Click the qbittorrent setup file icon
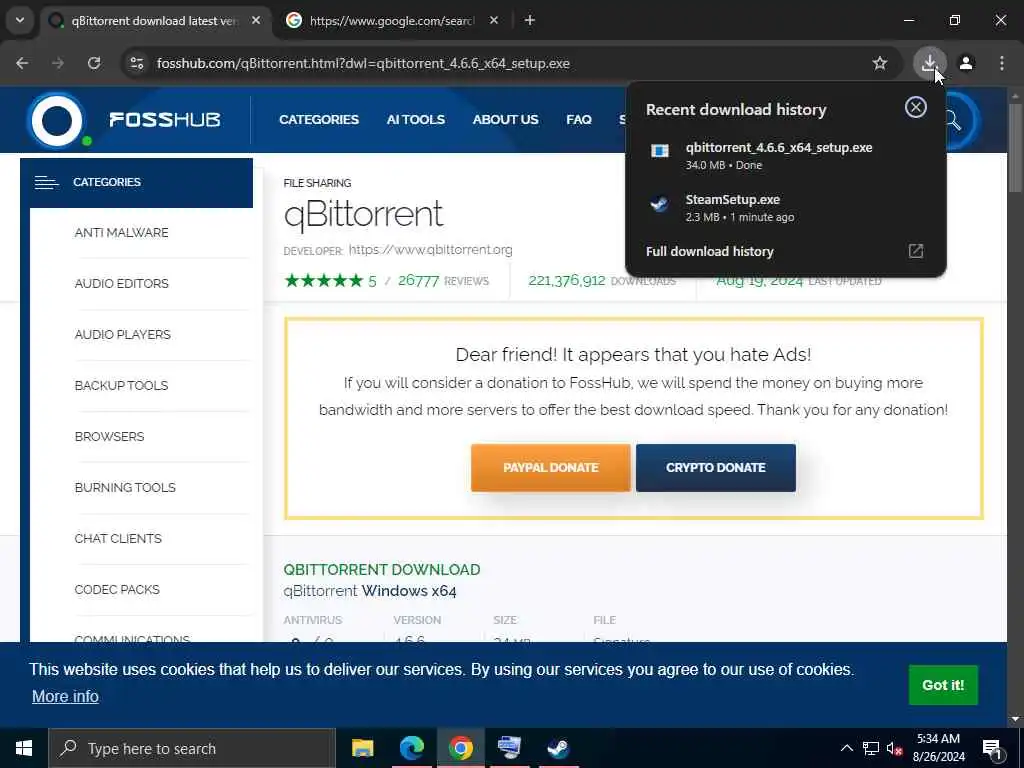This screenshot has height=768, width=1024. coord(660,152)
